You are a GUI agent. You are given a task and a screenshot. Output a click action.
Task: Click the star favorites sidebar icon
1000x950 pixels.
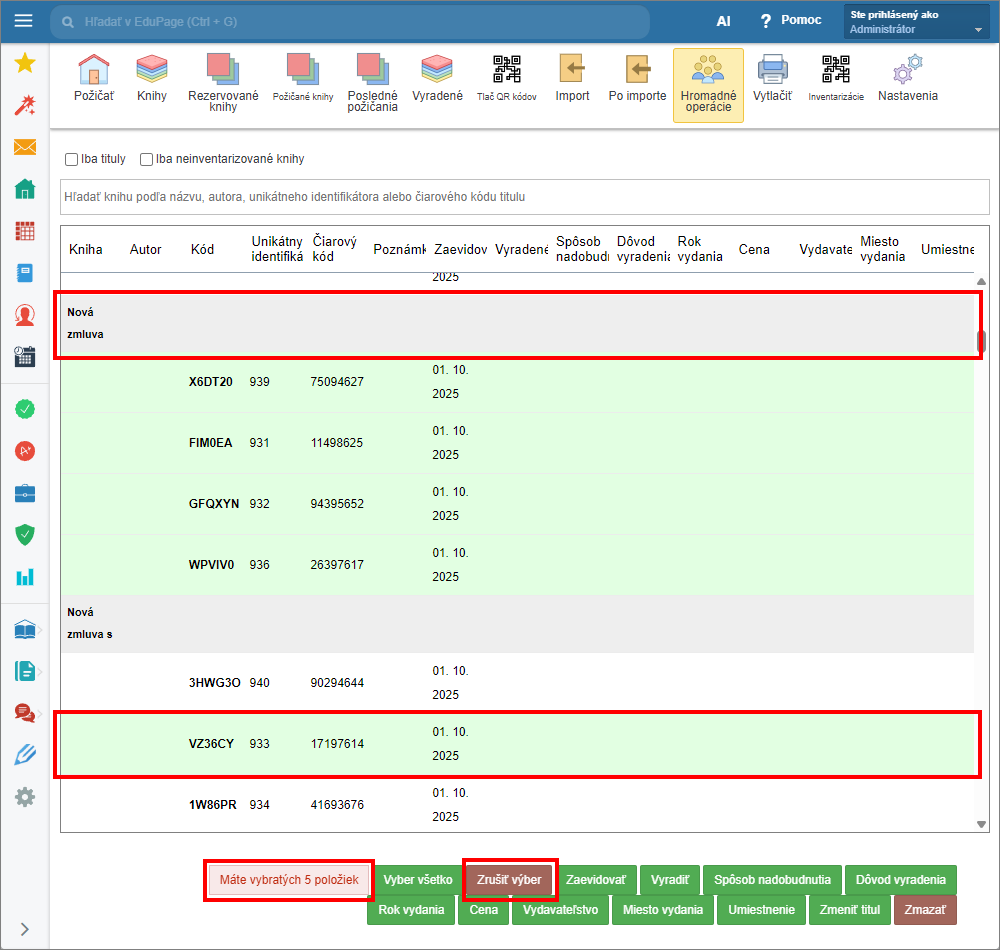25,64
